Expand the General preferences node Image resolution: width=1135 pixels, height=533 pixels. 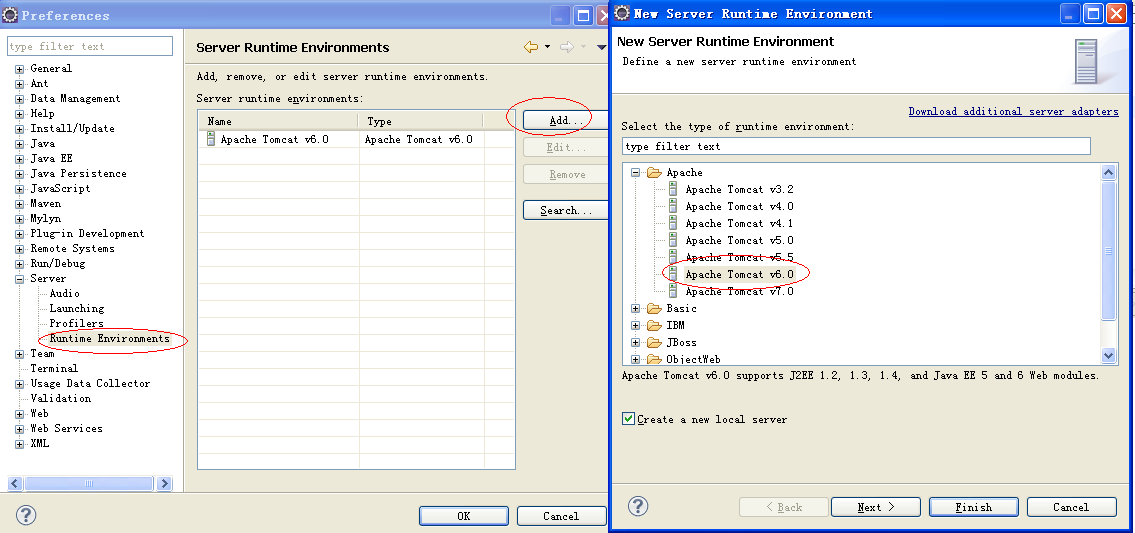[x=20, y=69]
